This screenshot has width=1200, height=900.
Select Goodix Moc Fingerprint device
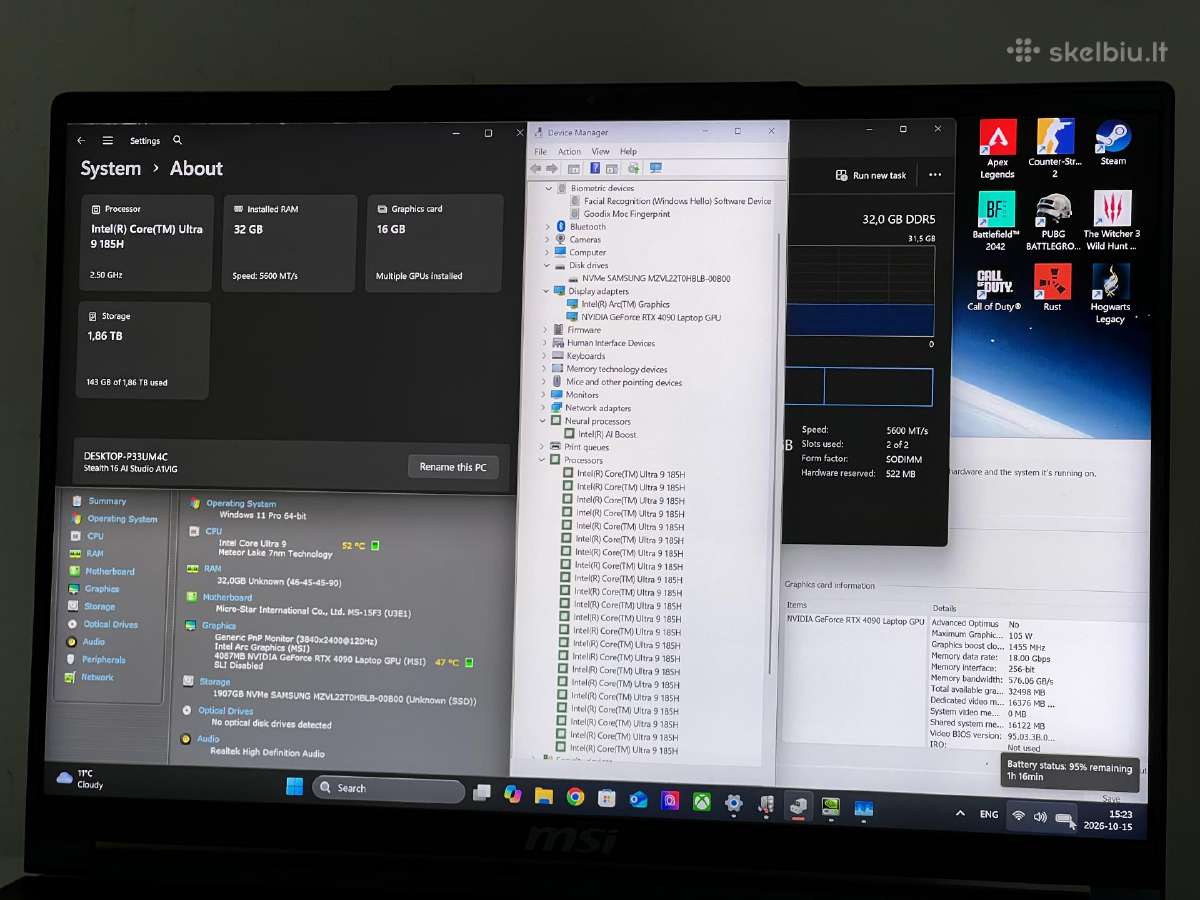click(620, 214)
